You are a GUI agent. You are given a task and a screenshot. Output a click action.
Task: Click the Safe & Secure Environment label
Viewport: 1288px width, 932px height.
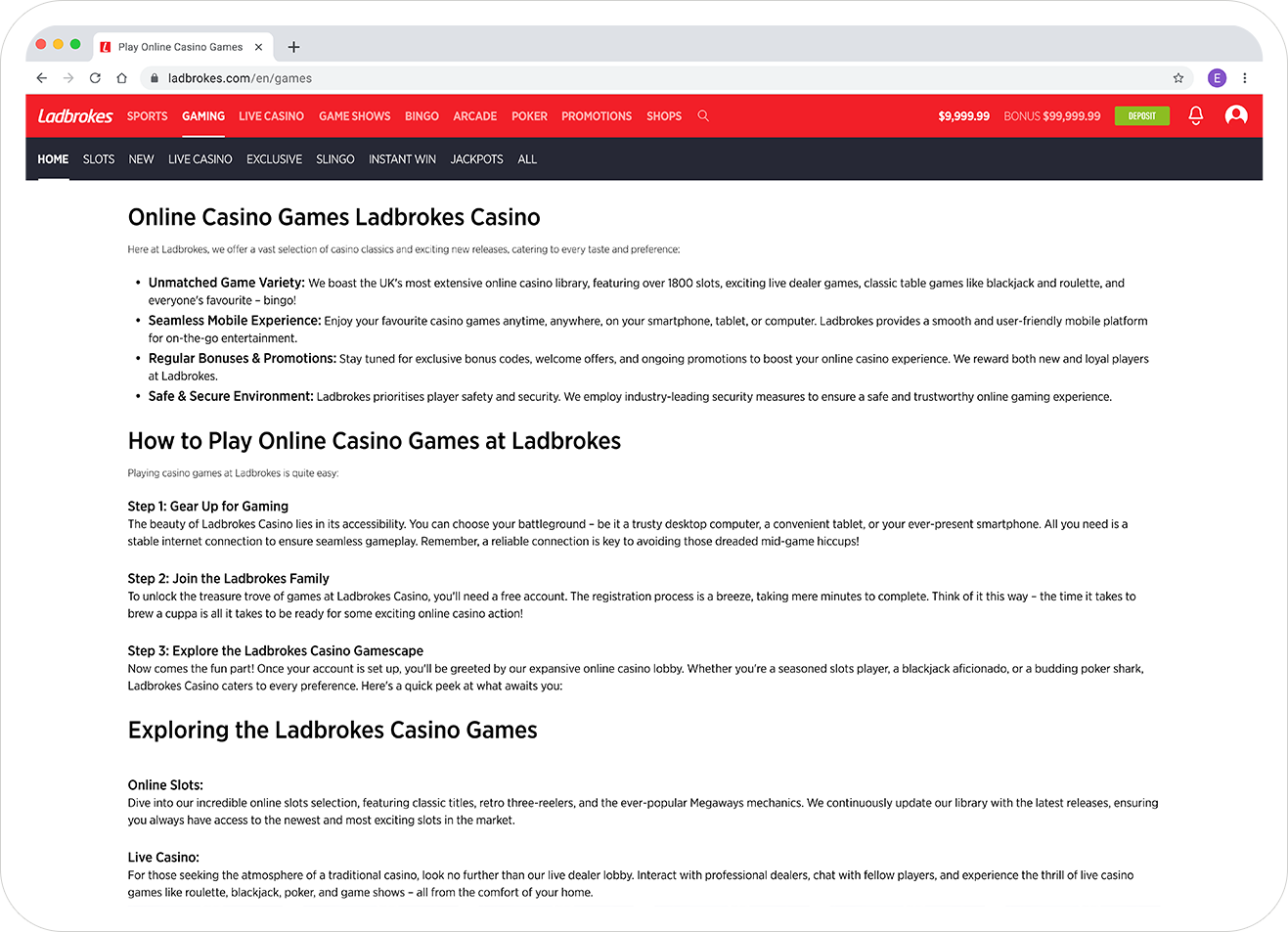[x=231, y=396]
